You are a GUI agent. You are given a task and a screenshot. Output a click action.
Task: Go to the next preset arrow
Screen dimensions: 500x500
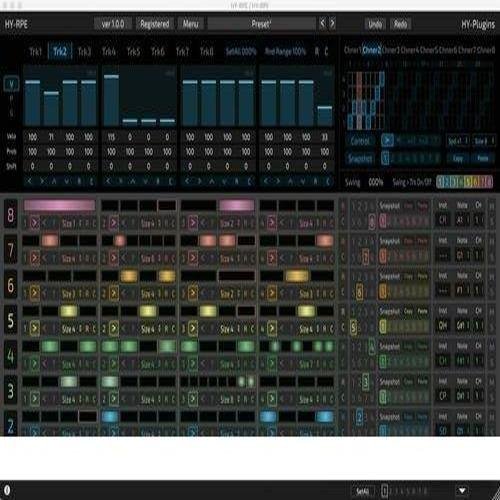332,24
